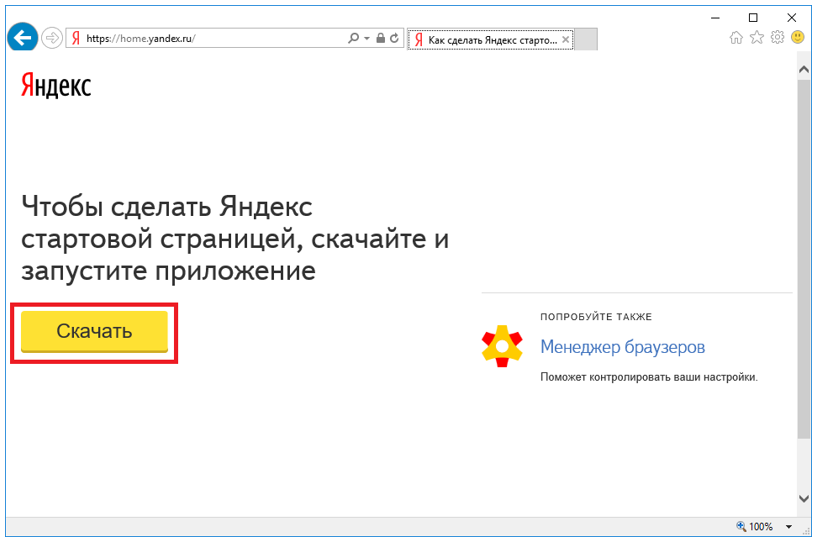Image resolution: width=817 pixels, height=541 pixels.
Task: Open the Tools gear icon
Action: click(777, 38)
